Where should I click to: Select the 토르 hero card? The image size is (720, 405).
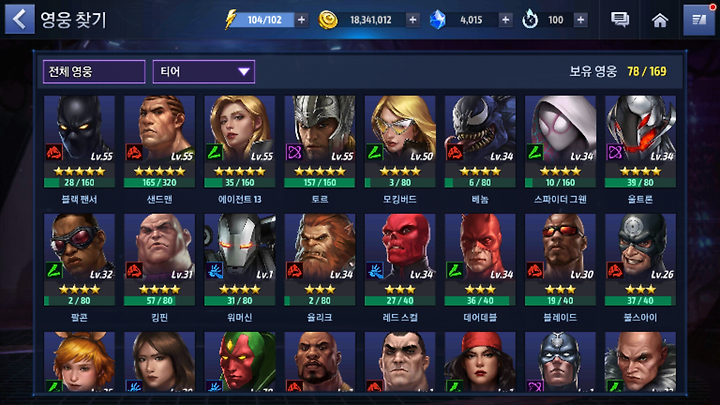coord(320,141)
